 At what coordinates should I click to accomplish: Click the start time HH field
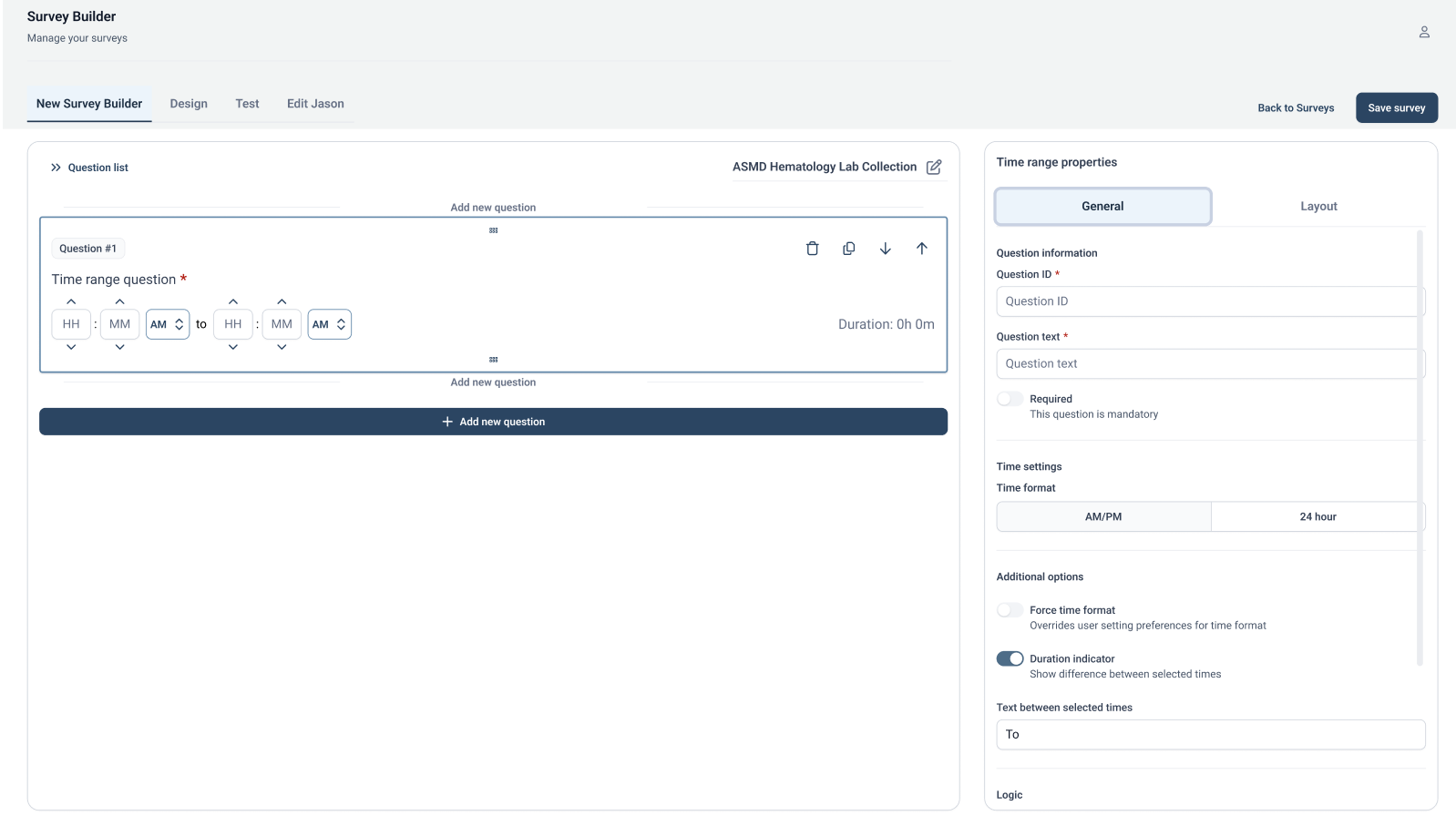pyautogui.click(x=71, y=324)
